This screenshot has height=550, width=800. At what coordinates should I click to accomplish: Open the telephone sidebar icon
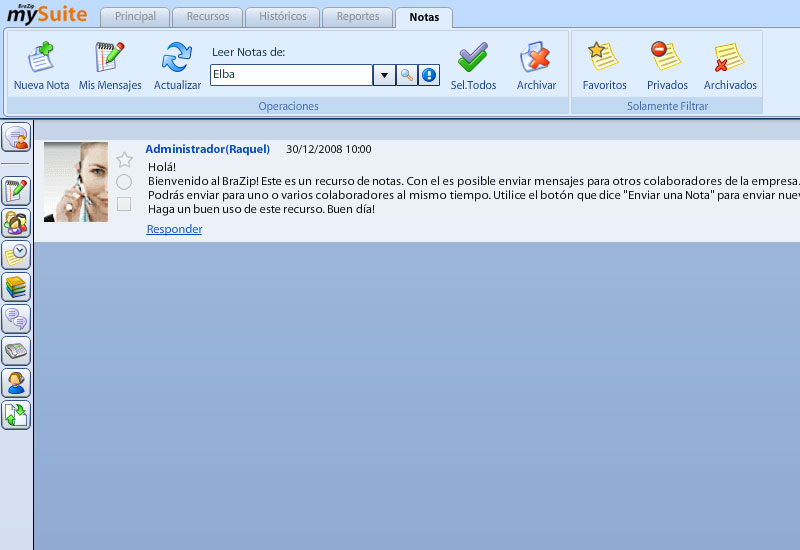pyautogui.click(x=16, y=351)
